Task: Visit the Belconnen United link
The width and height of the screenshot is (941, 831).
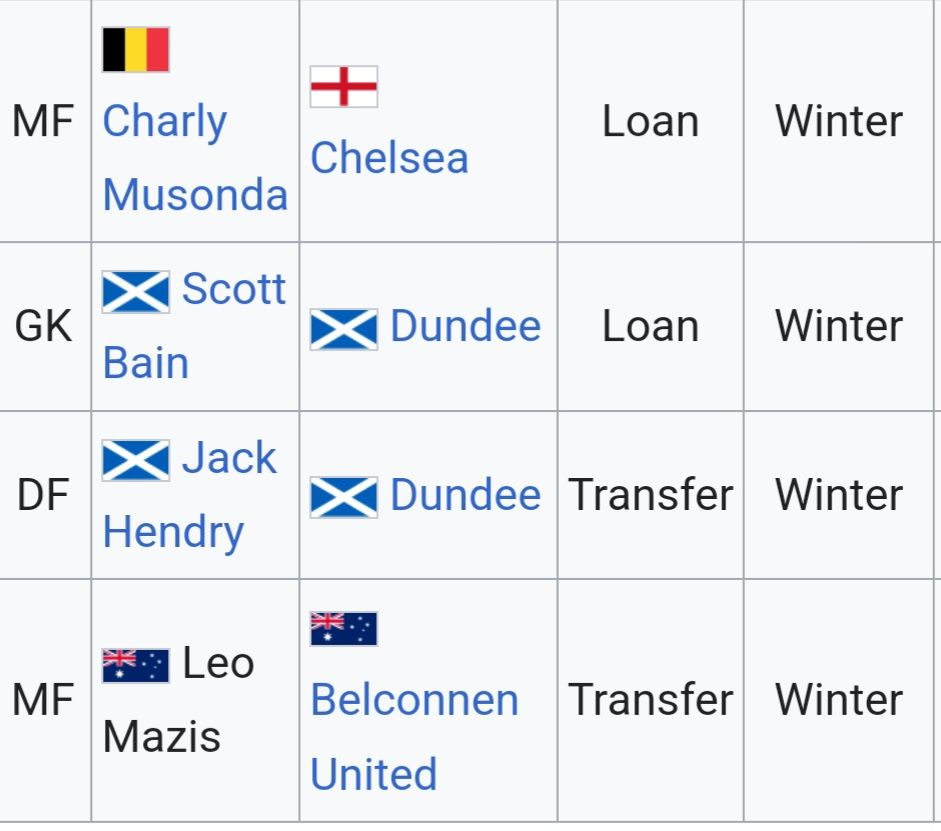Action: click(x=413, y=701)
